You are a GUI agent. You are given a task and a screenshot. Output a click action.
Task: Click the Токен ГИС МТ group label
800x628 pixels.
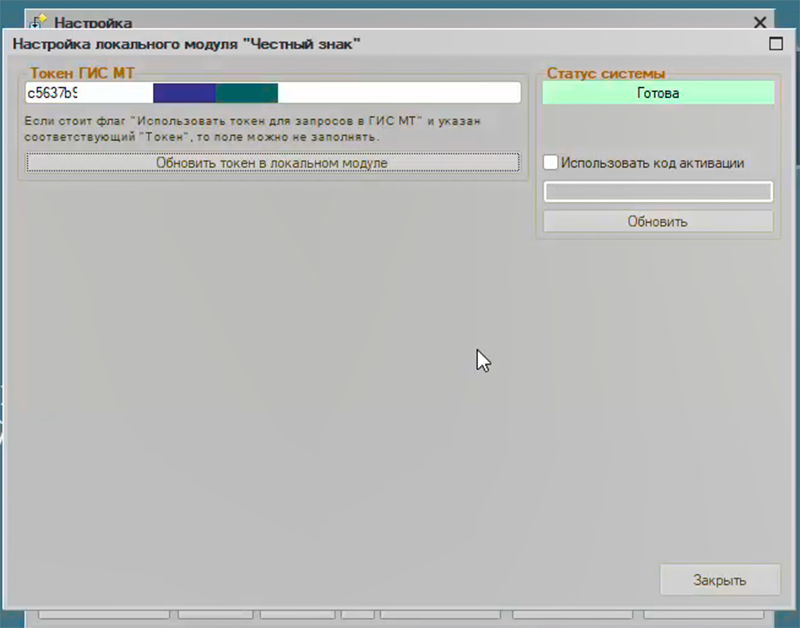tap(82, 73)
